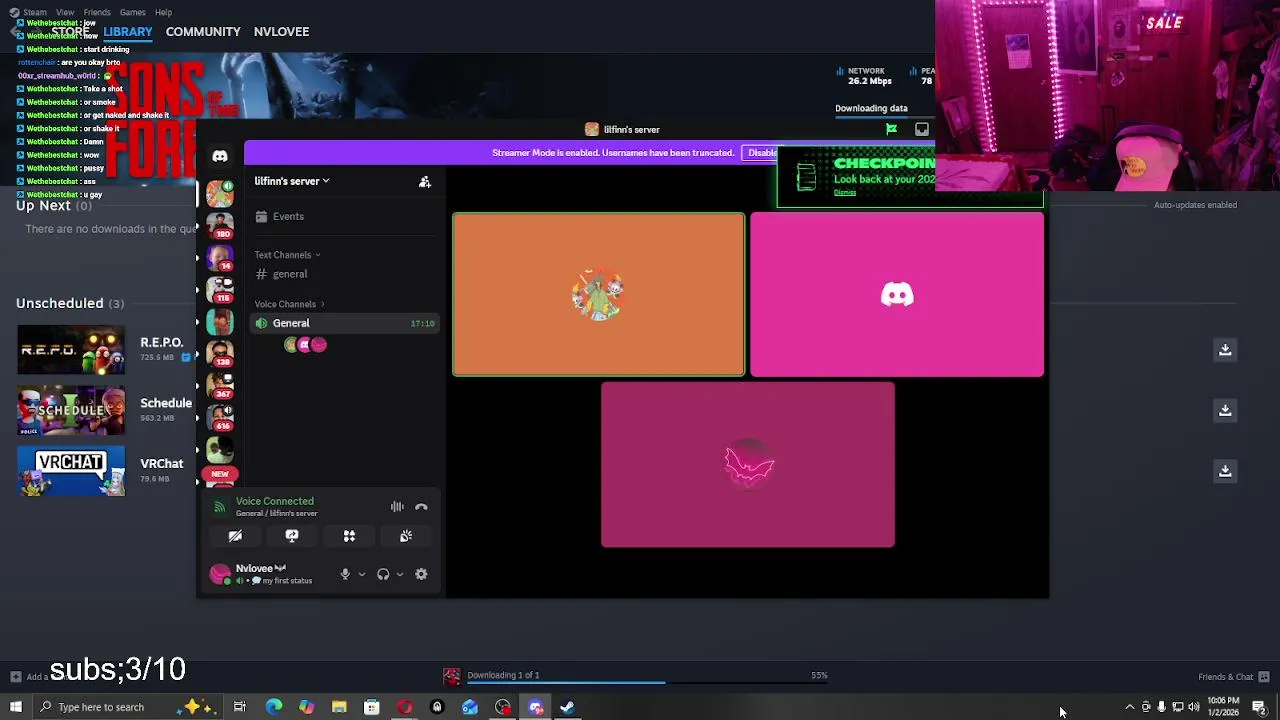Download VRChat update arrow icon
1280x720 pixels.
coord(1225,471)
